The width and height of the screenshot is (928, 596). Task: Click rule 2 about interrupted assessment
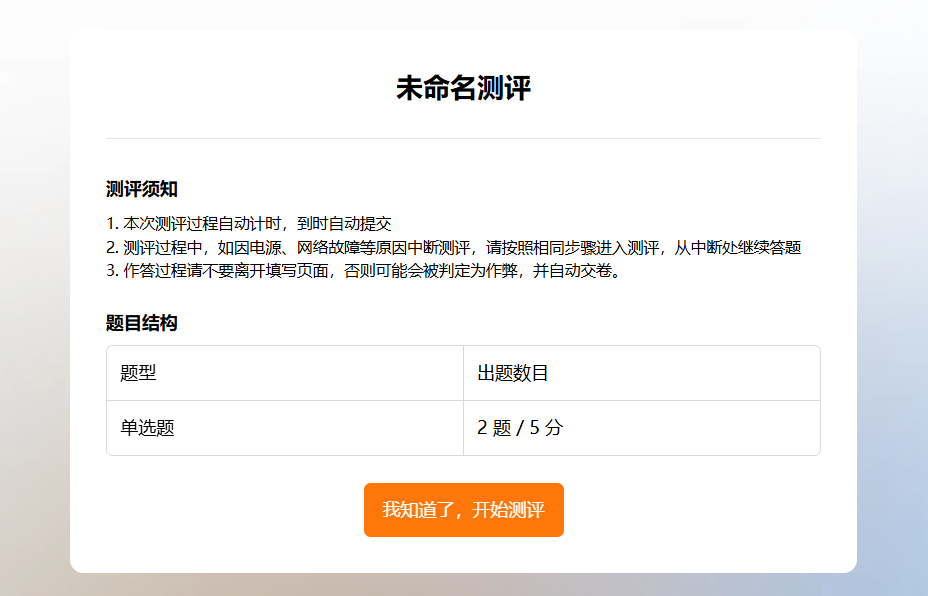(453, 247)
